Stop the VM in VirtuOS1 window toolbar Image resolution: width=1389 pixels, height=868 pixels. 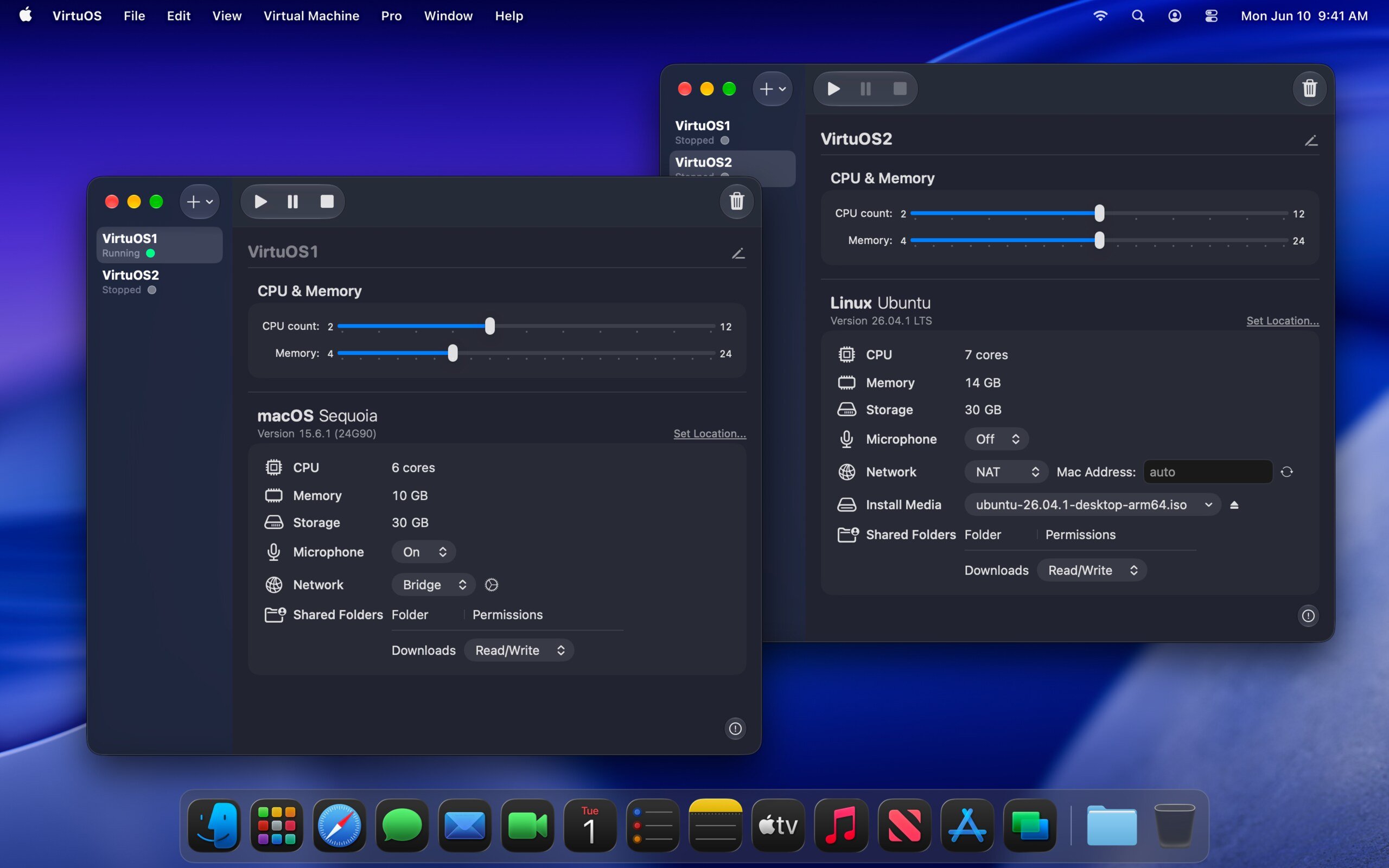click(327, 201)
